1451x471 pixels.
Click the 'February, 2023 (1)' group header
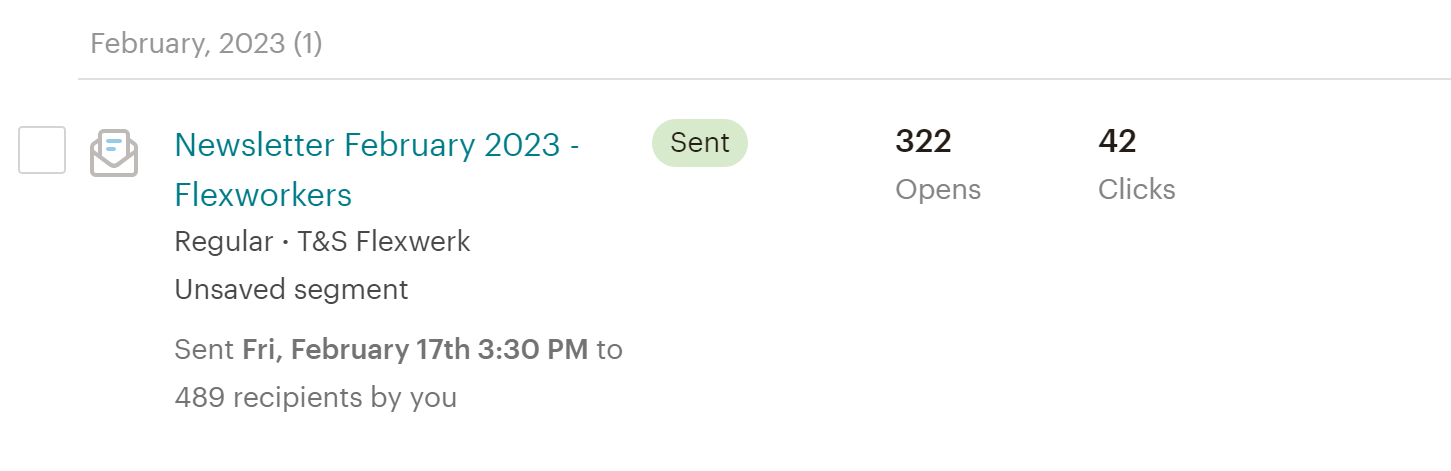pos(206,44)
